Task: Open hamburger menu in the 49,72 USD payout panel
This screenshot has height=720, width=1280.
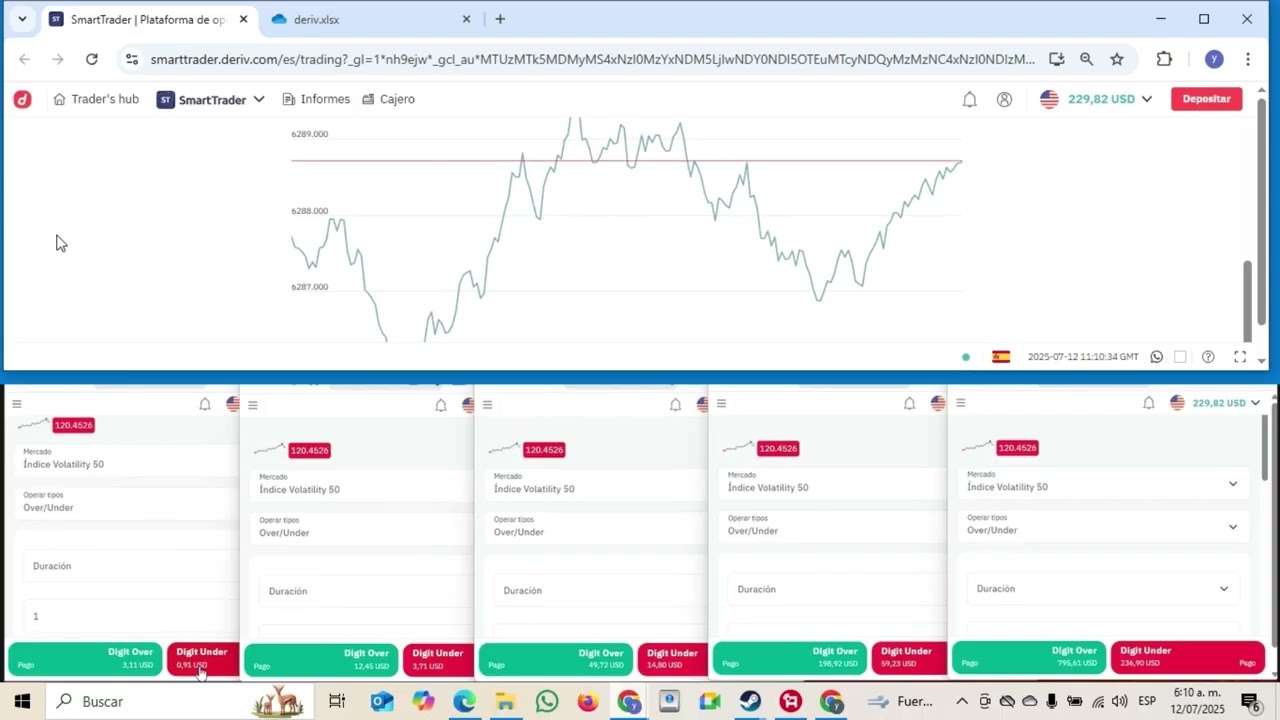Action: [x=488, y=404]
